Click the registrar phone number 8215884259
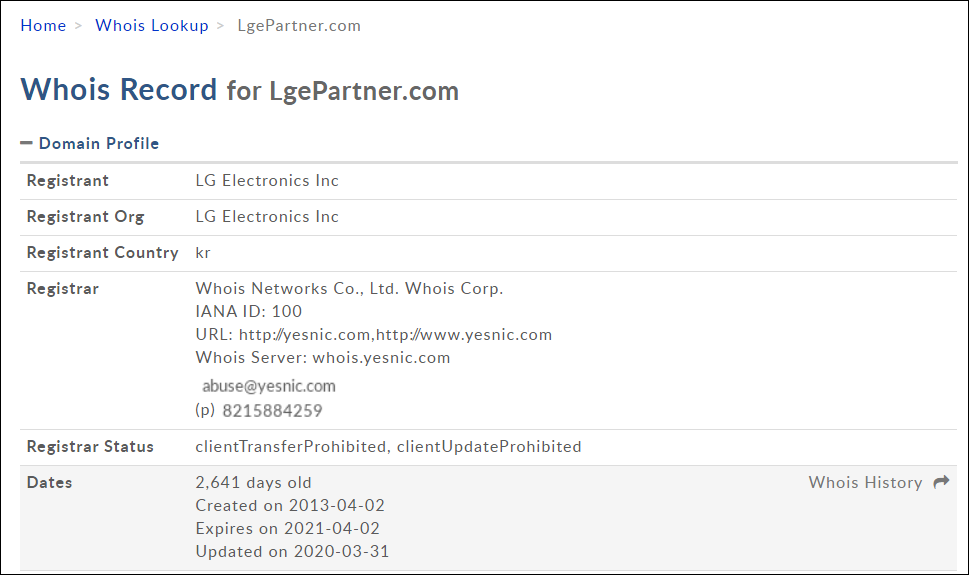The image size is (969, 575). coord(272,411)
